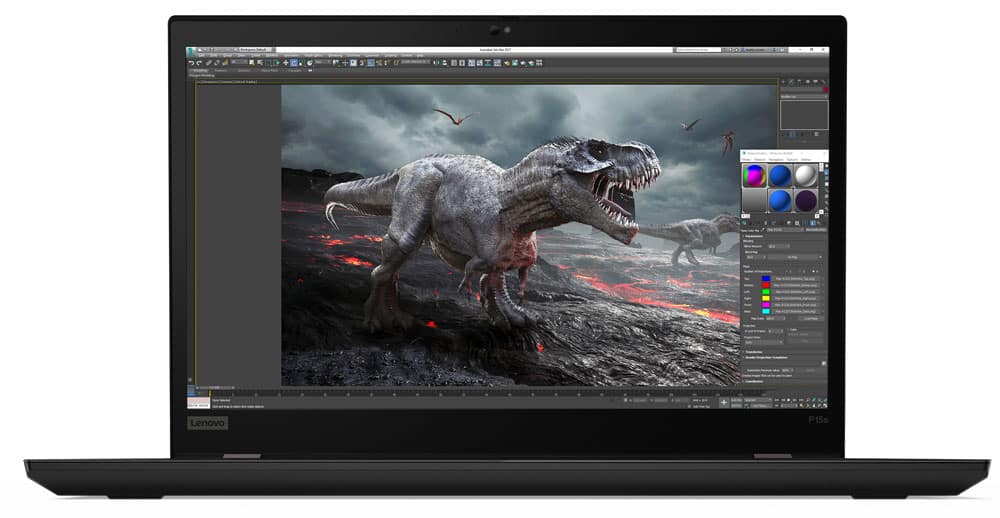
Task: Select the Select and Move tool
Action: coord(286,63)
